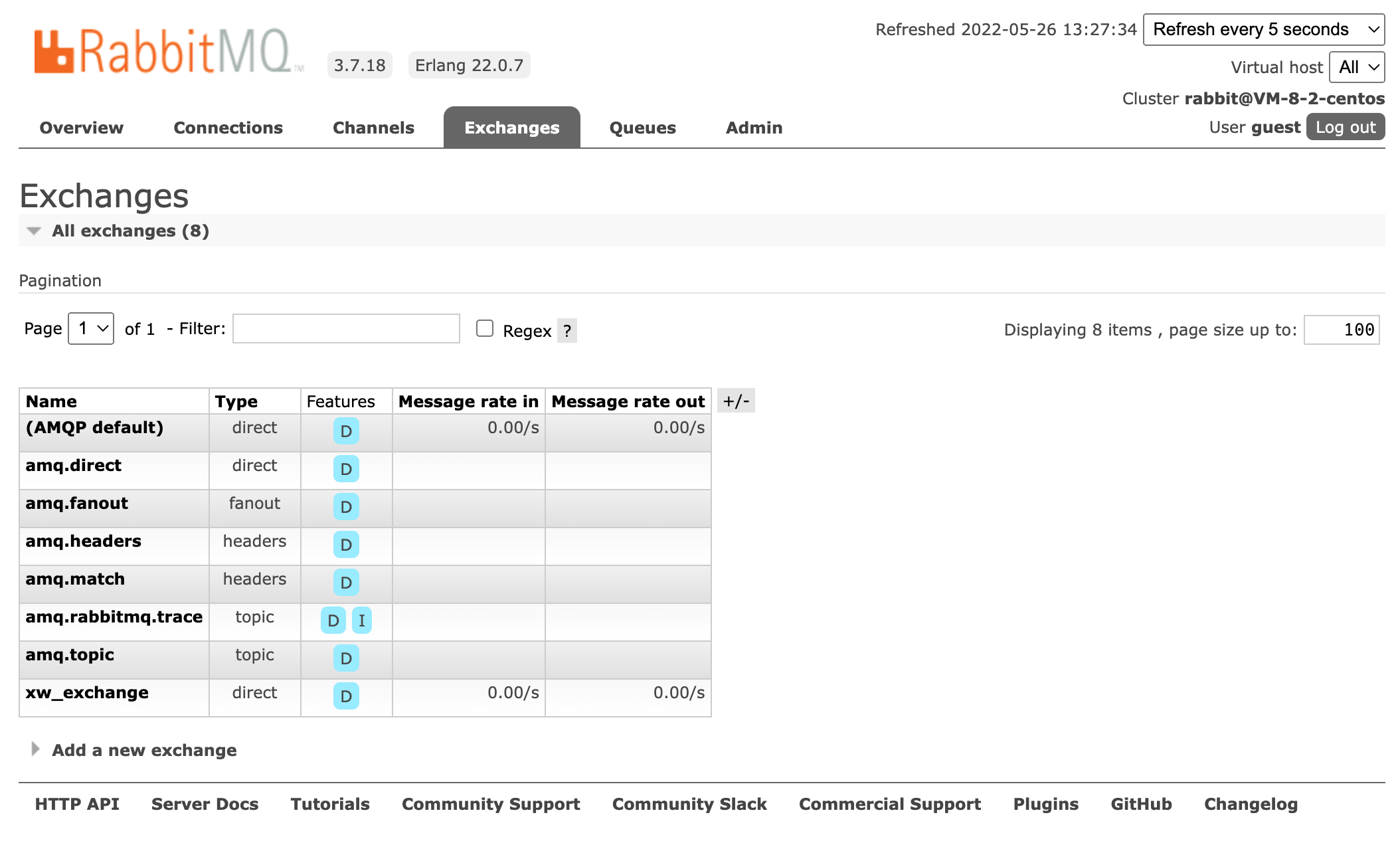Screen dimensions: 1400x853
Task: Open the xw_exchange exchange link
Action: click(x=87, y=692)
